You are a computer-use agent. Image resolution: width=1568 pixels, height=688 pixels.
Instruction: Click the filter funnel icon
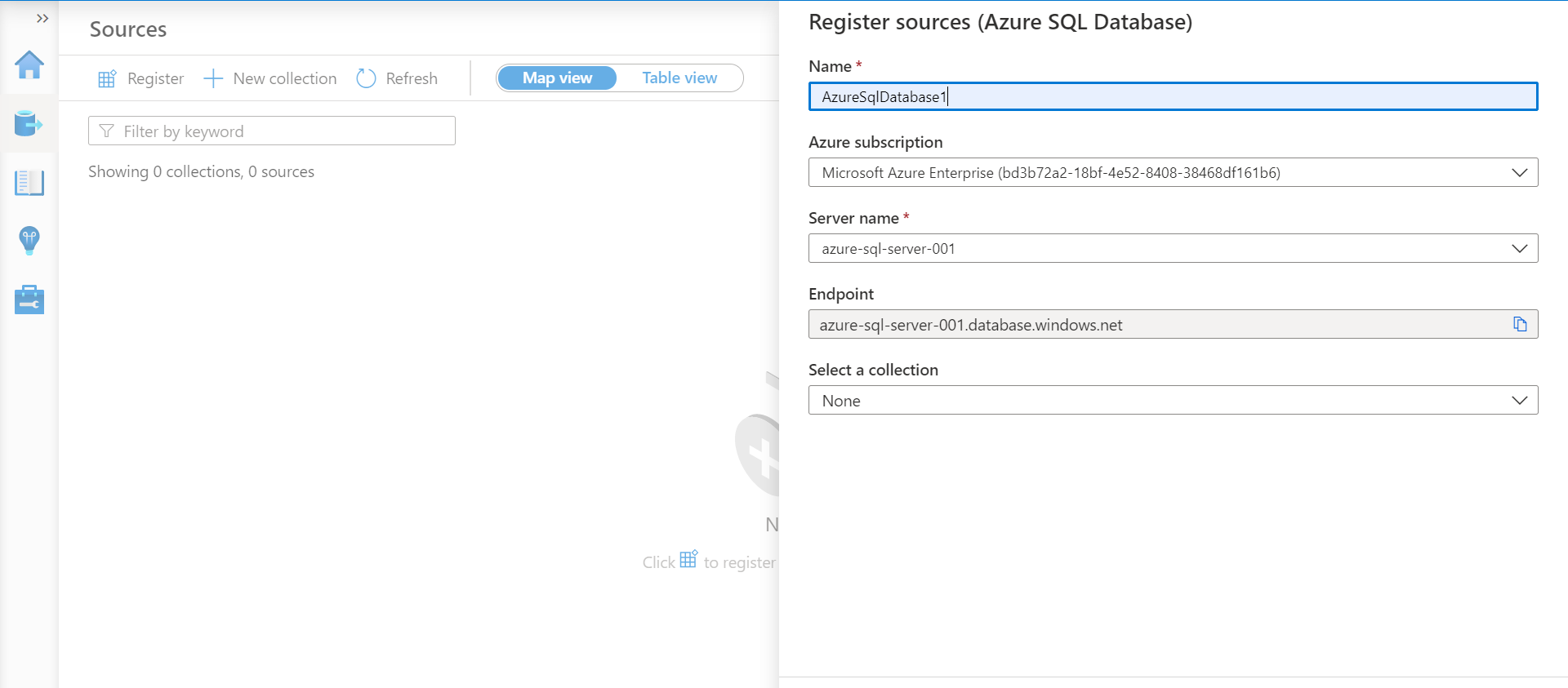point(106,131)
